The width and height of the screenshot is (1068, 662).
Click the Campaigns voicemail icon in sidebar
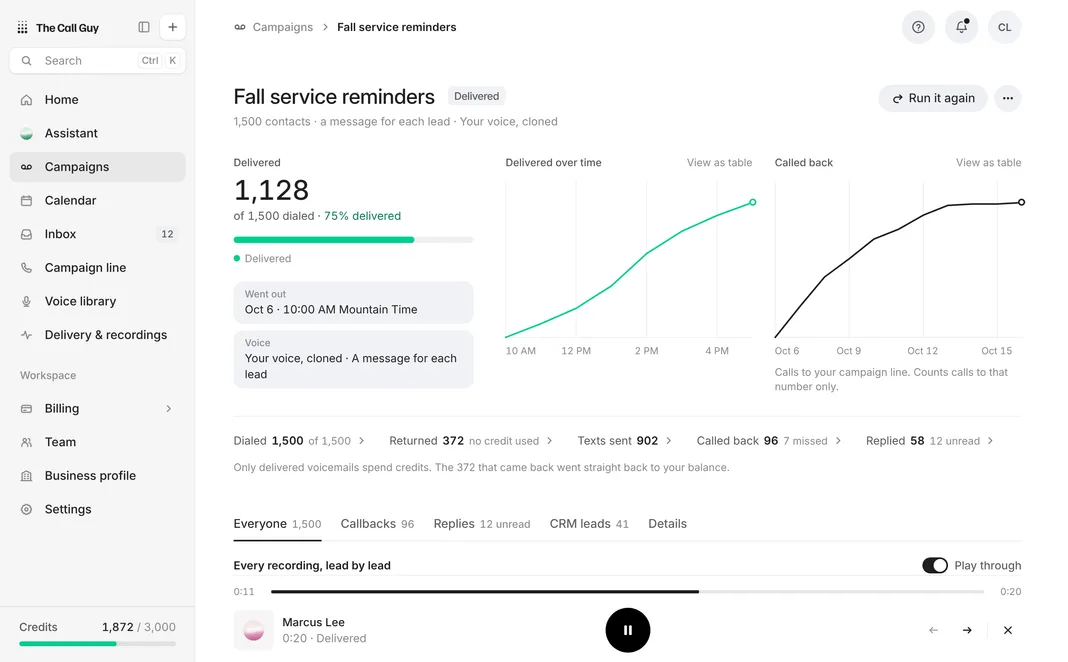(x=26, y=167)
